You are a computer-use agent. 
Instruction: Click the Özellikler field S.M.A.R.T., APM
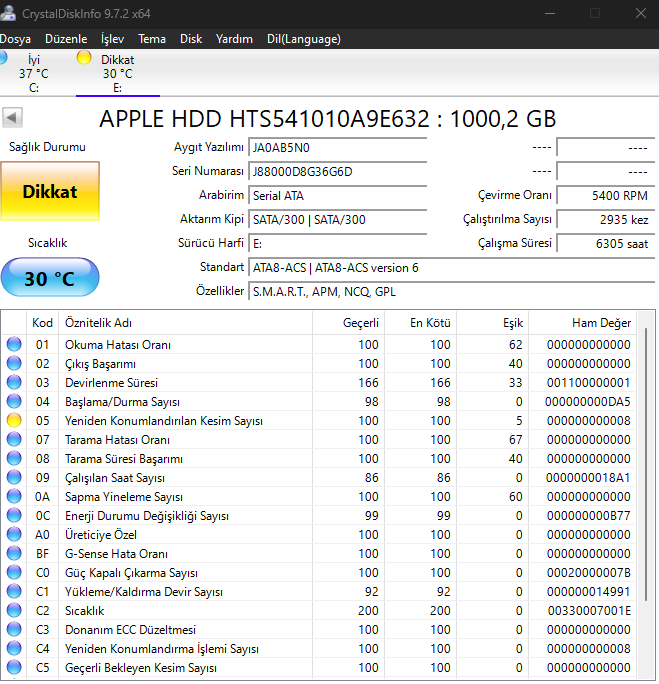click(451, 291)
